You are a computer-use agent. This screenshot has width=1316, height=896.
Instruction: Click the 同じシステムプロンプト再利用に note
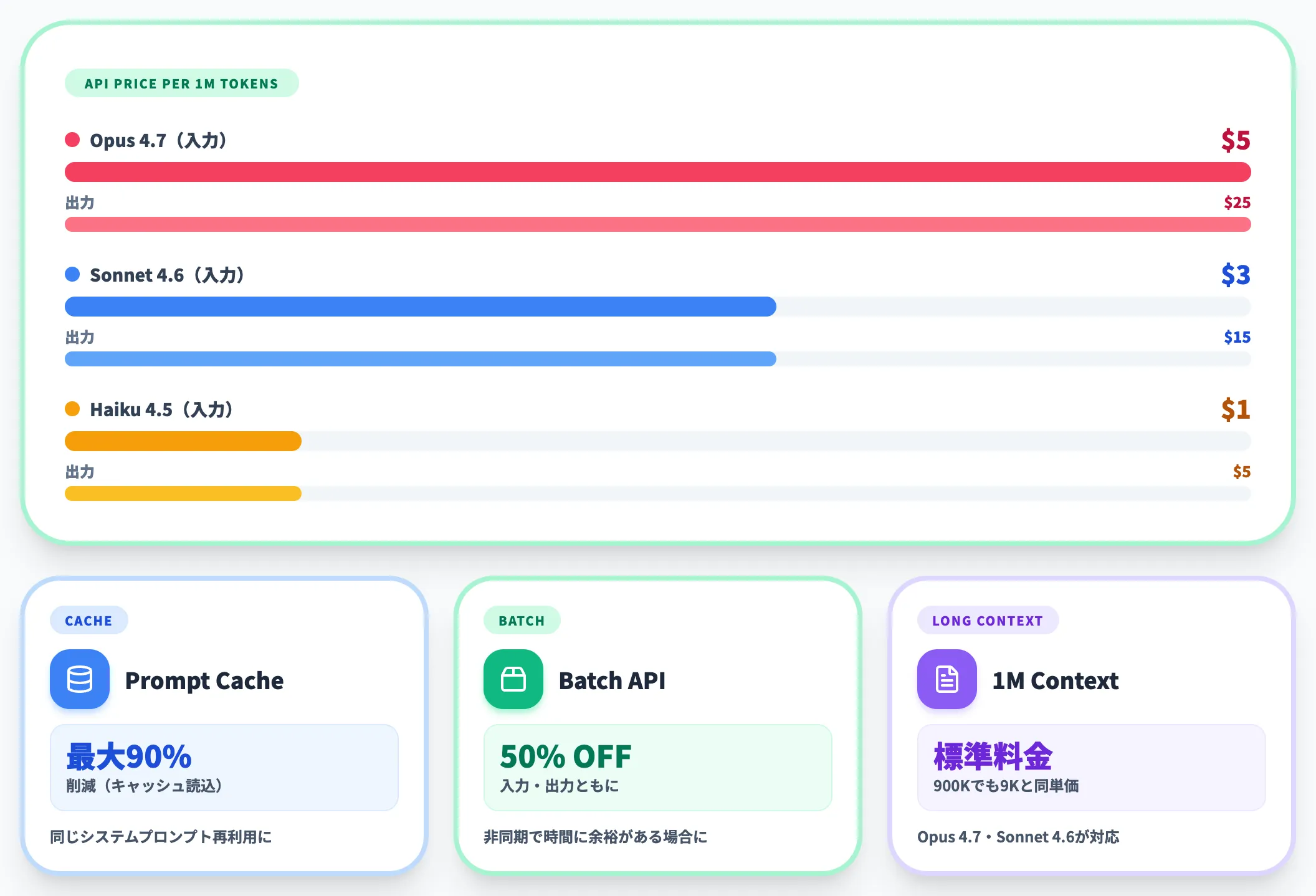161,837
